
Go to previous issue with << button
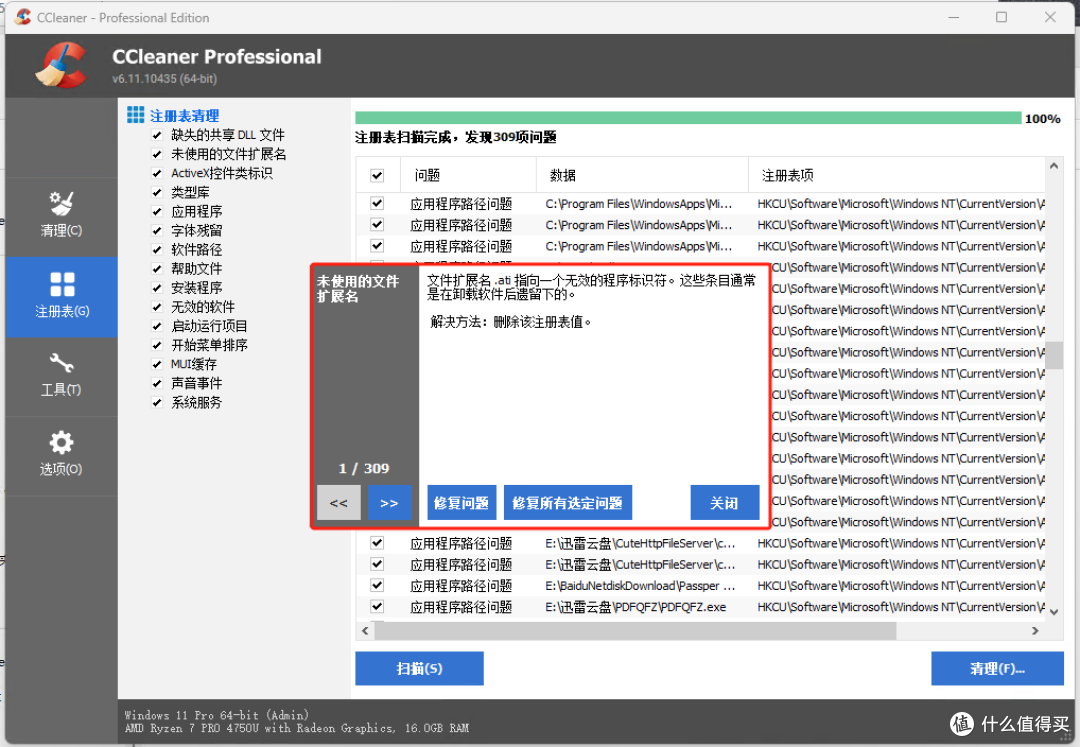pyautogui.click(x=338, y=503)
